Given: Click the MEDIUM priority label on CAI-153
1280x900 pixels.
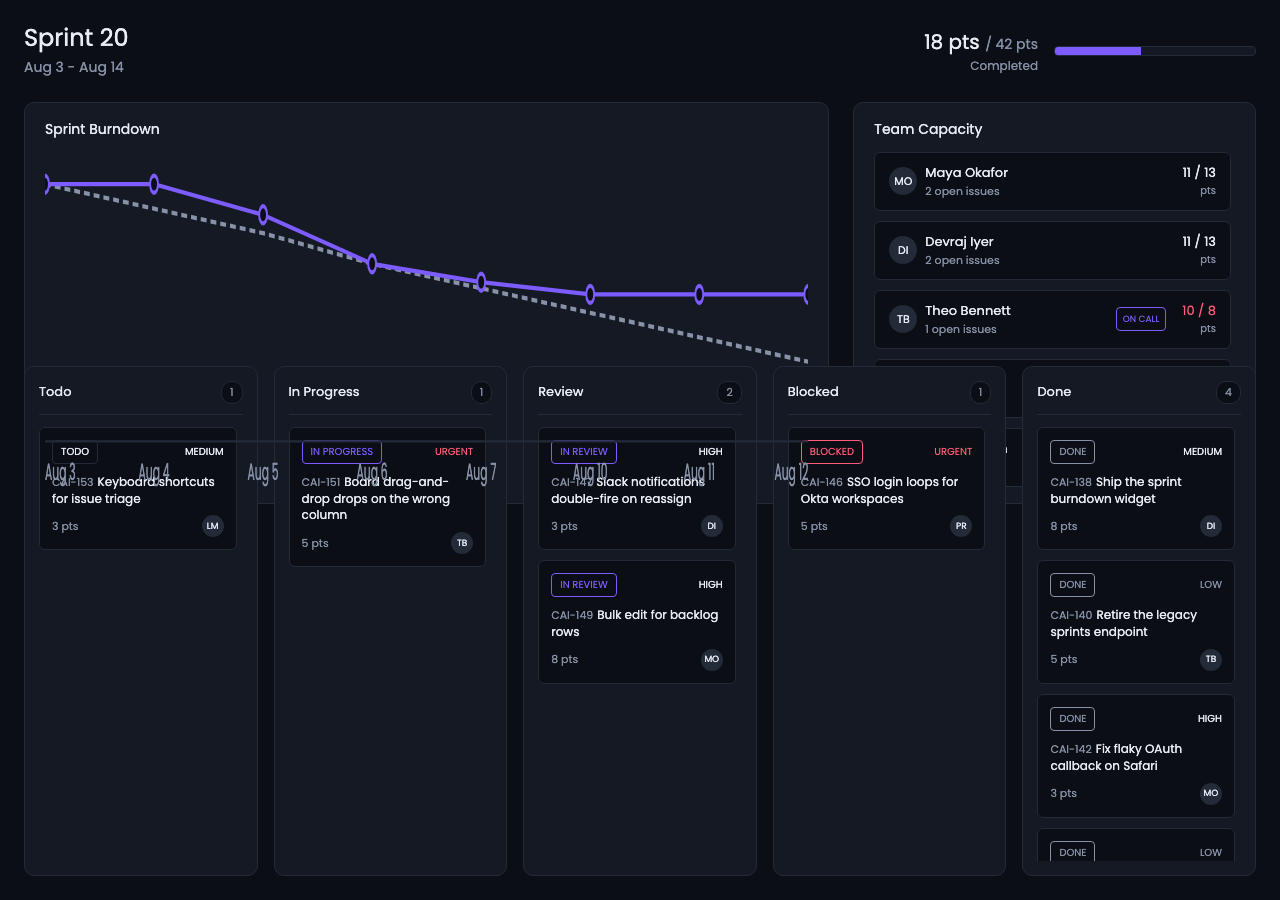Looking at the screenshot, I should (204, 452).
